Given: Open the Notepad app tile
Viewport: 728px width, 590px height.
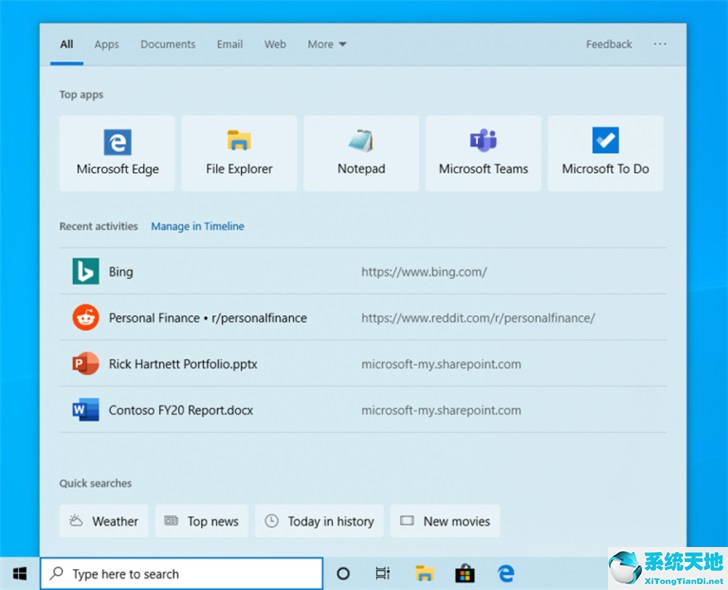Looking at the screenshot, I should coord(361,153).
